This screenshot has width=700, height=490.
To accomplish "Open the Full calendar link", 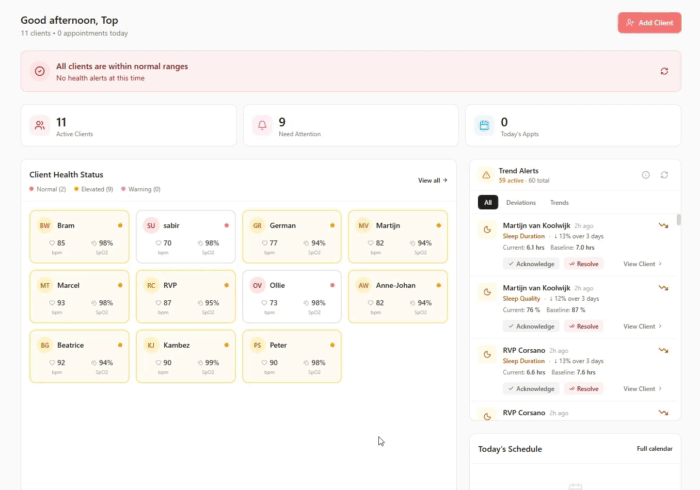I will click(x=654, y=448).
